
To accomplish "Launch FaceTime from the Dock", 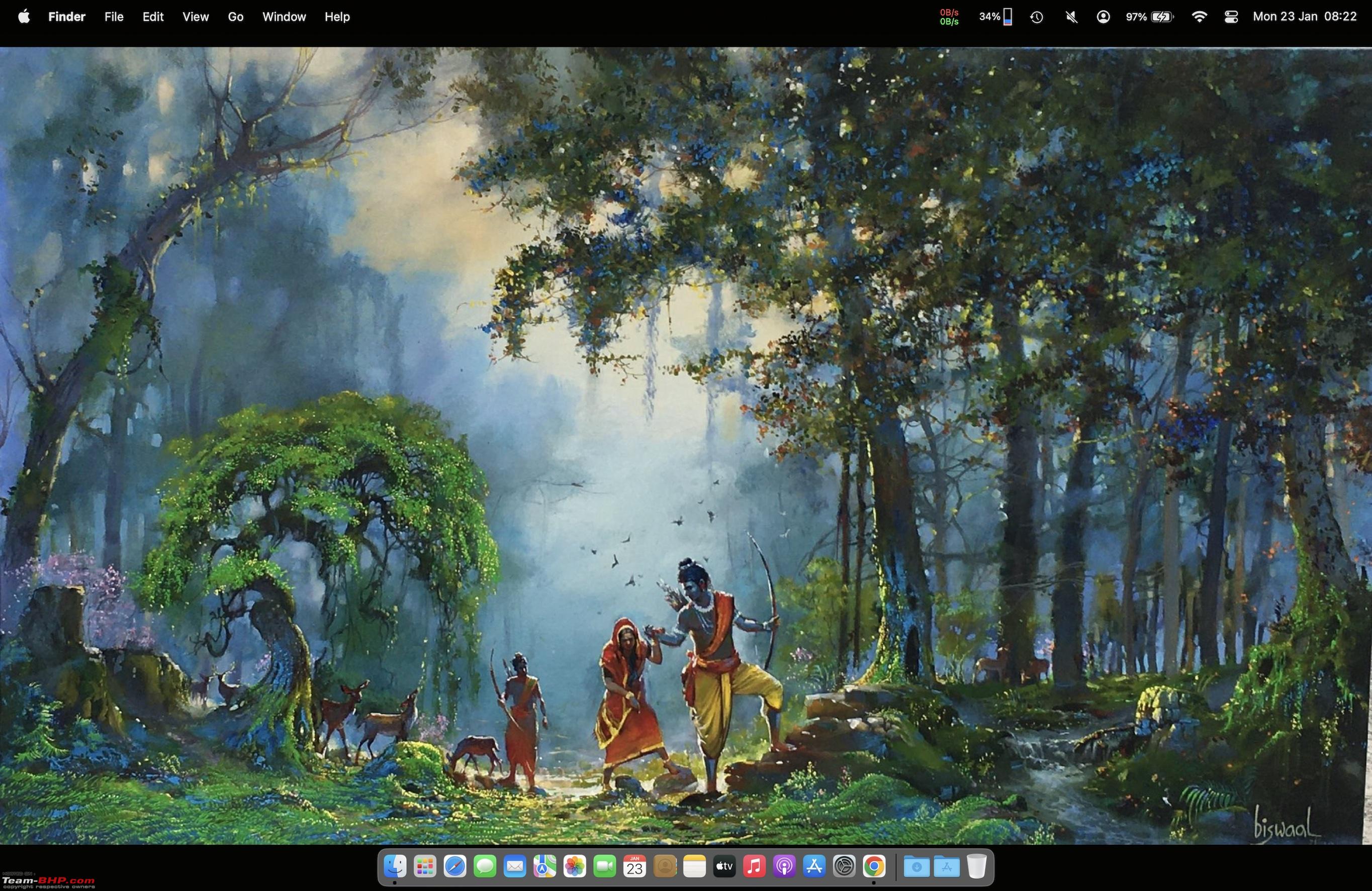I will point(605,866).
